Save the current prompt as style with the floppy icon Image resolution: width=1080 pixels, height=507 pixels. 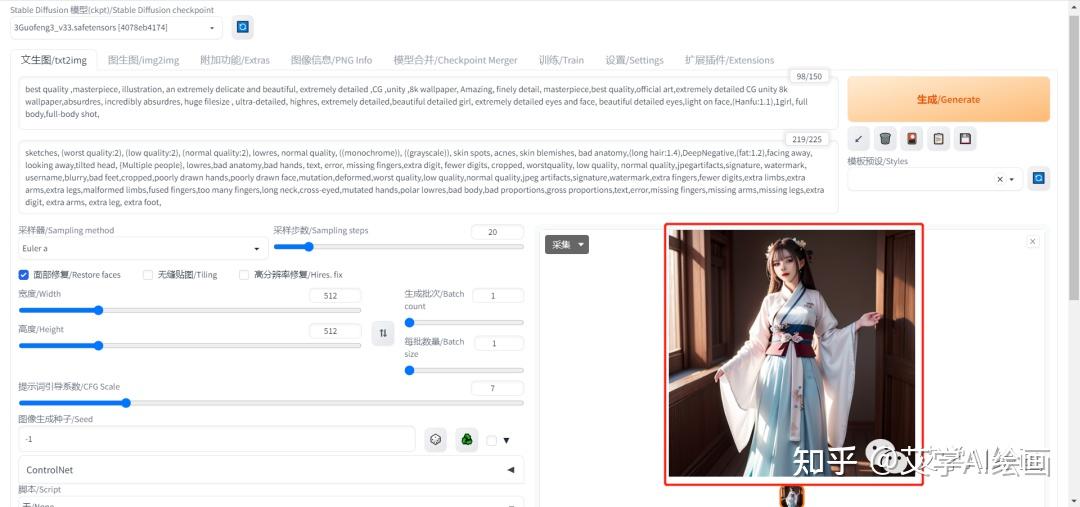(x=965, y=138)
